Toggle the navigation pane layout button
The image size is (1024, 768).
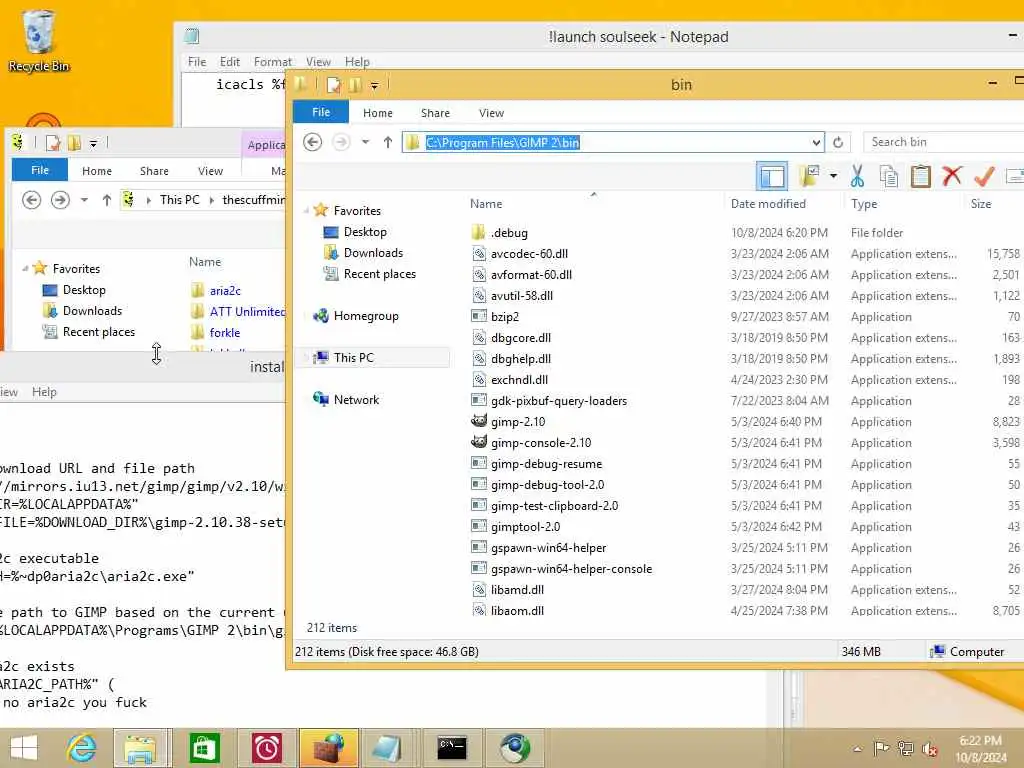[x=772, y=176]
